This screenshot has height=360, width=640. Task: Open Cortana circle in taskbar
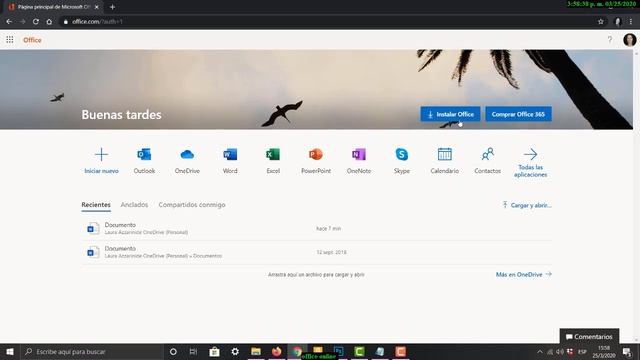173,351
